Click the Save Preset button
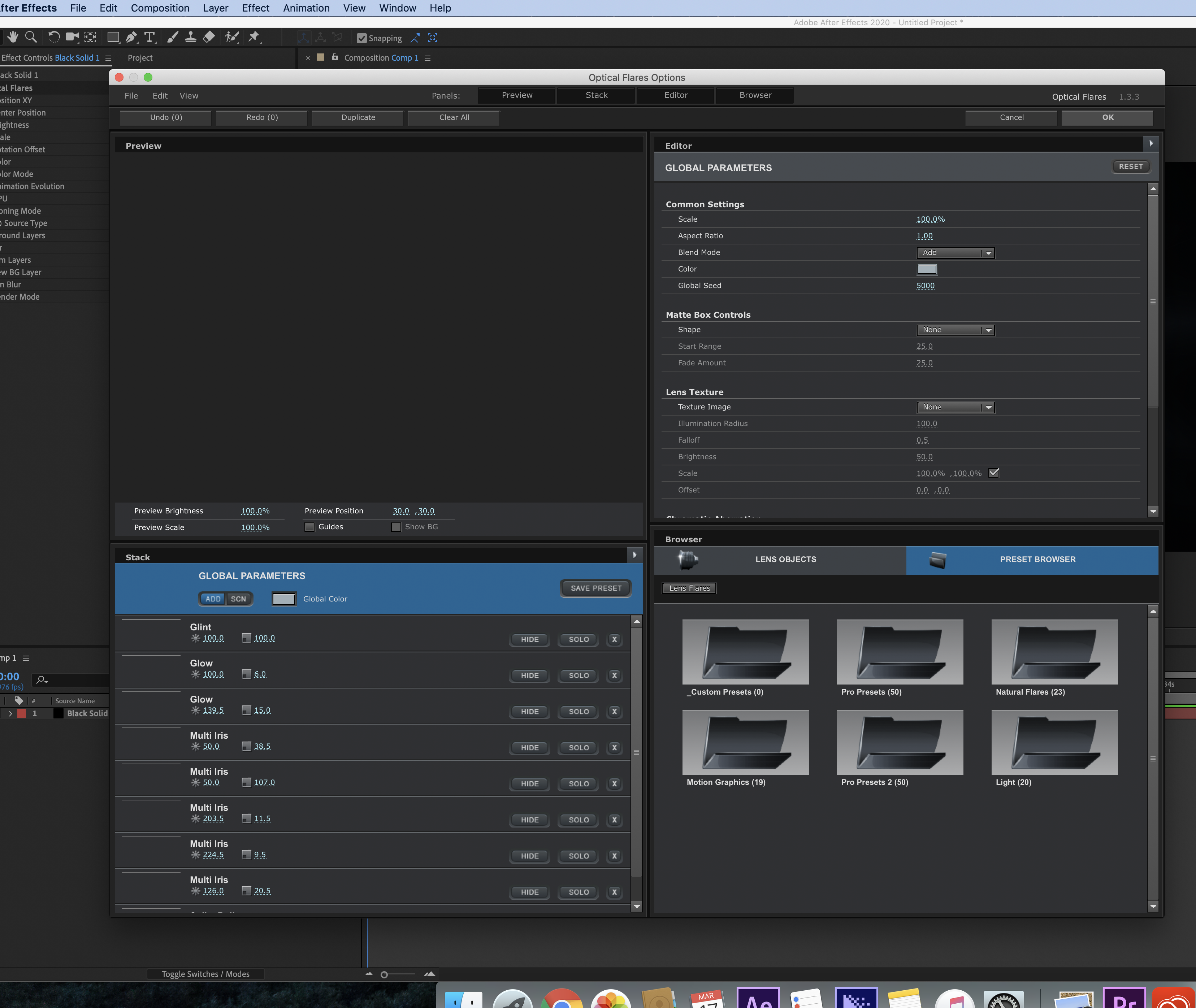Image resolution: width=1196 pixels, height=1008 pixels. pos(595,588)
